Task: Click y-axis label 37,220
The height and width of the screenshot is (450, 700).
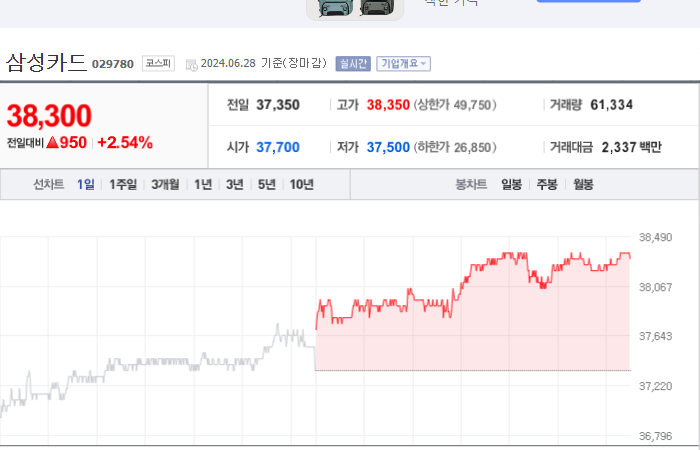Action: 655,386
